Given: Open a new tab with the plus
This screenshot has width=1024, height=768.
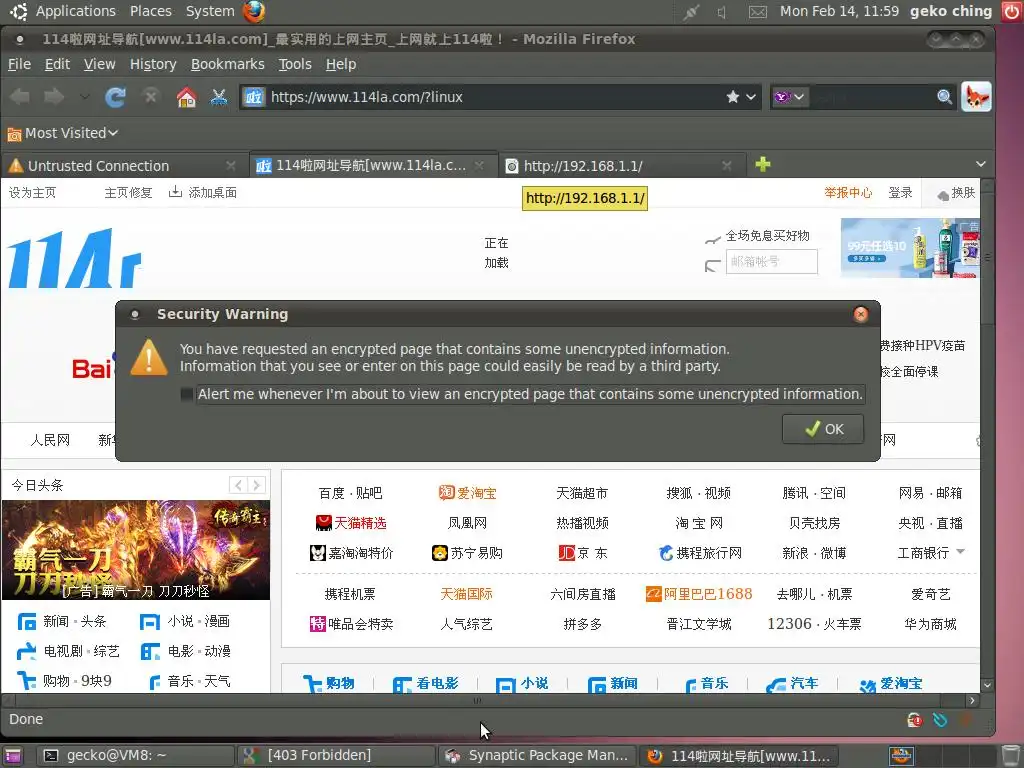Looking at the screenshot, I should coord(763,165).
